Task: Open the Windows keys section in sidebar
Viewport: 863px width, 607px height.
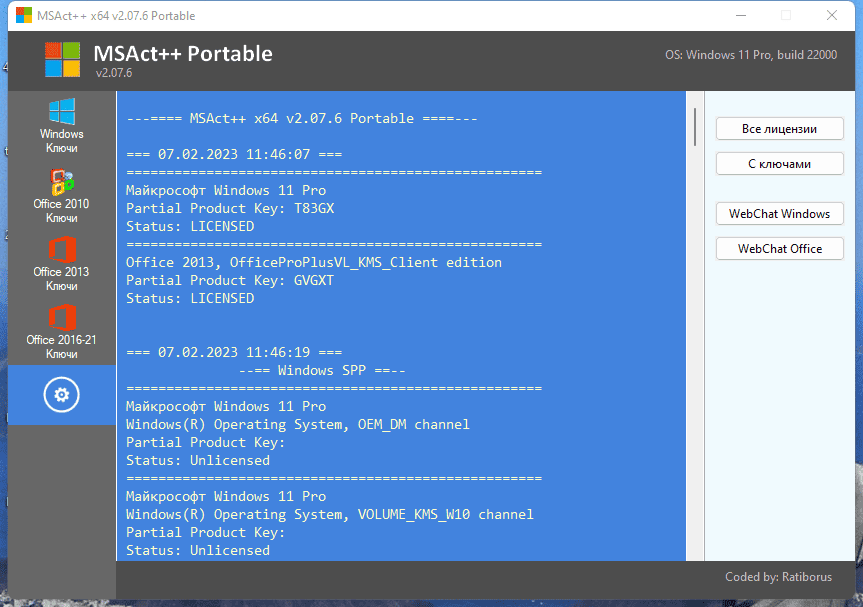Action: pyautogui.click(x=62, y=126)
